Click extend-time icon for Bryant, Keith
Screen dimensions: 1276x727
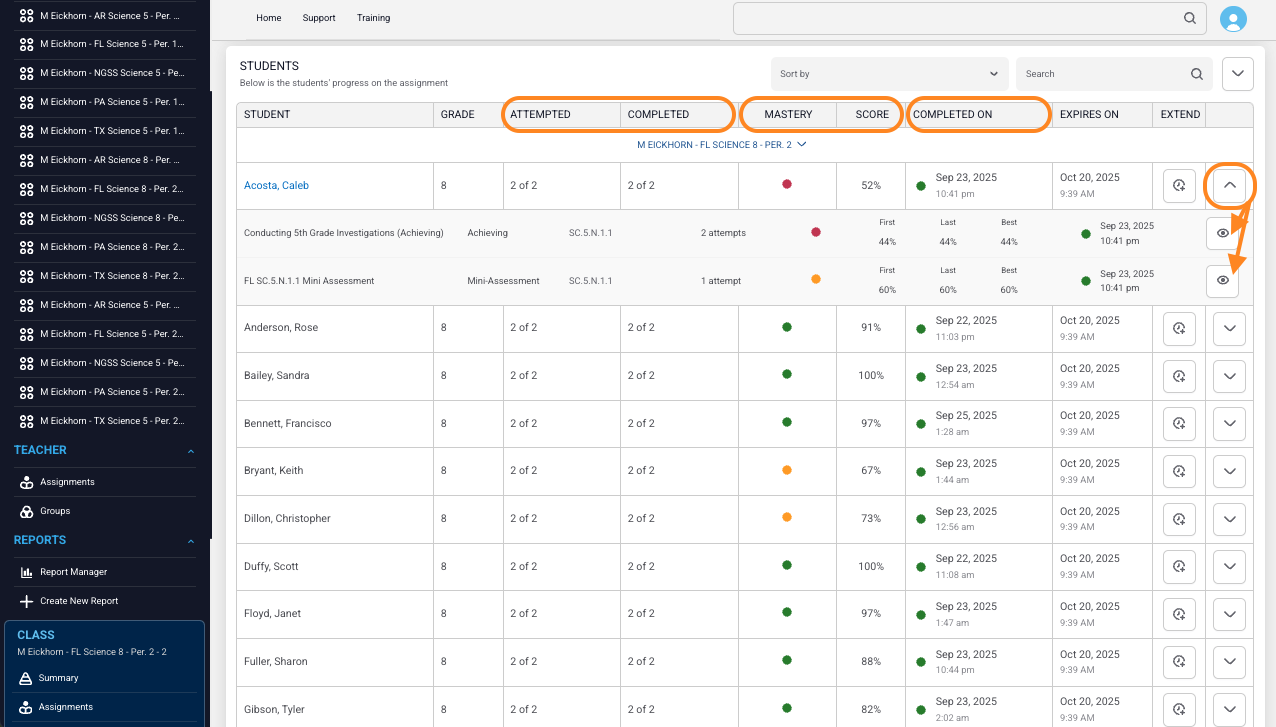[x=1179, y=471]
